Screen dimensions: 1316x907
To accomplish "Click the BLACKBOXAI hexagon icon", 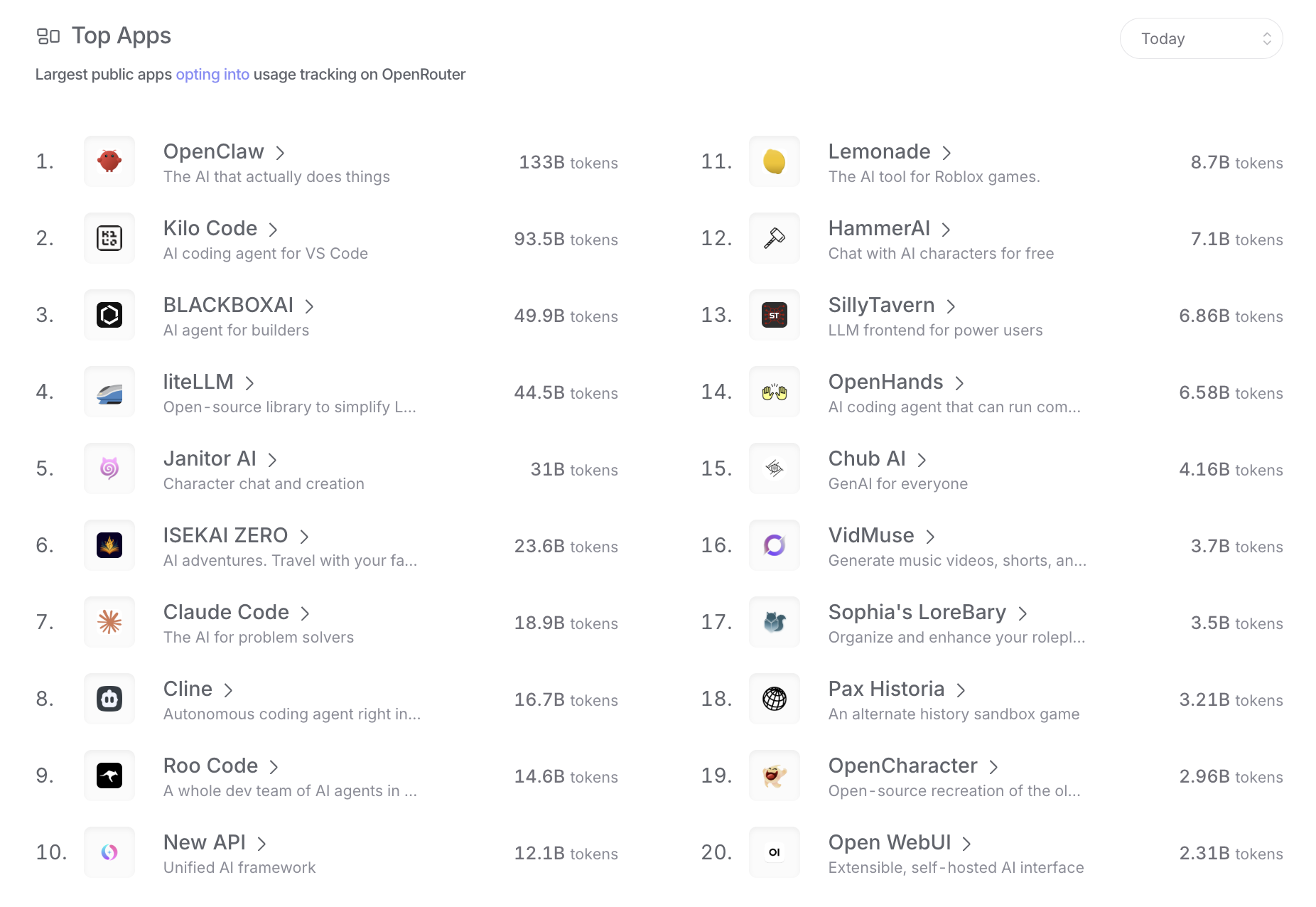I will click(109, 315).
